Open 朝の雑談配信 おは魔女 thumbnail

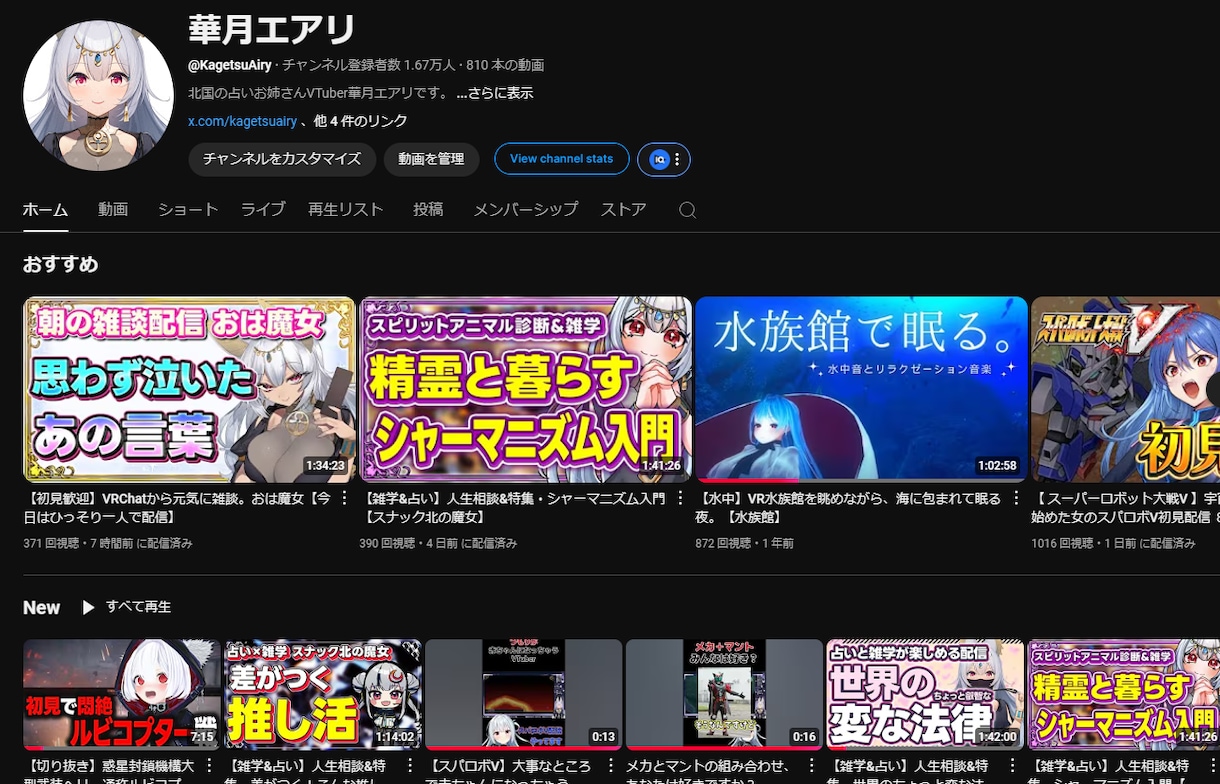189,390
